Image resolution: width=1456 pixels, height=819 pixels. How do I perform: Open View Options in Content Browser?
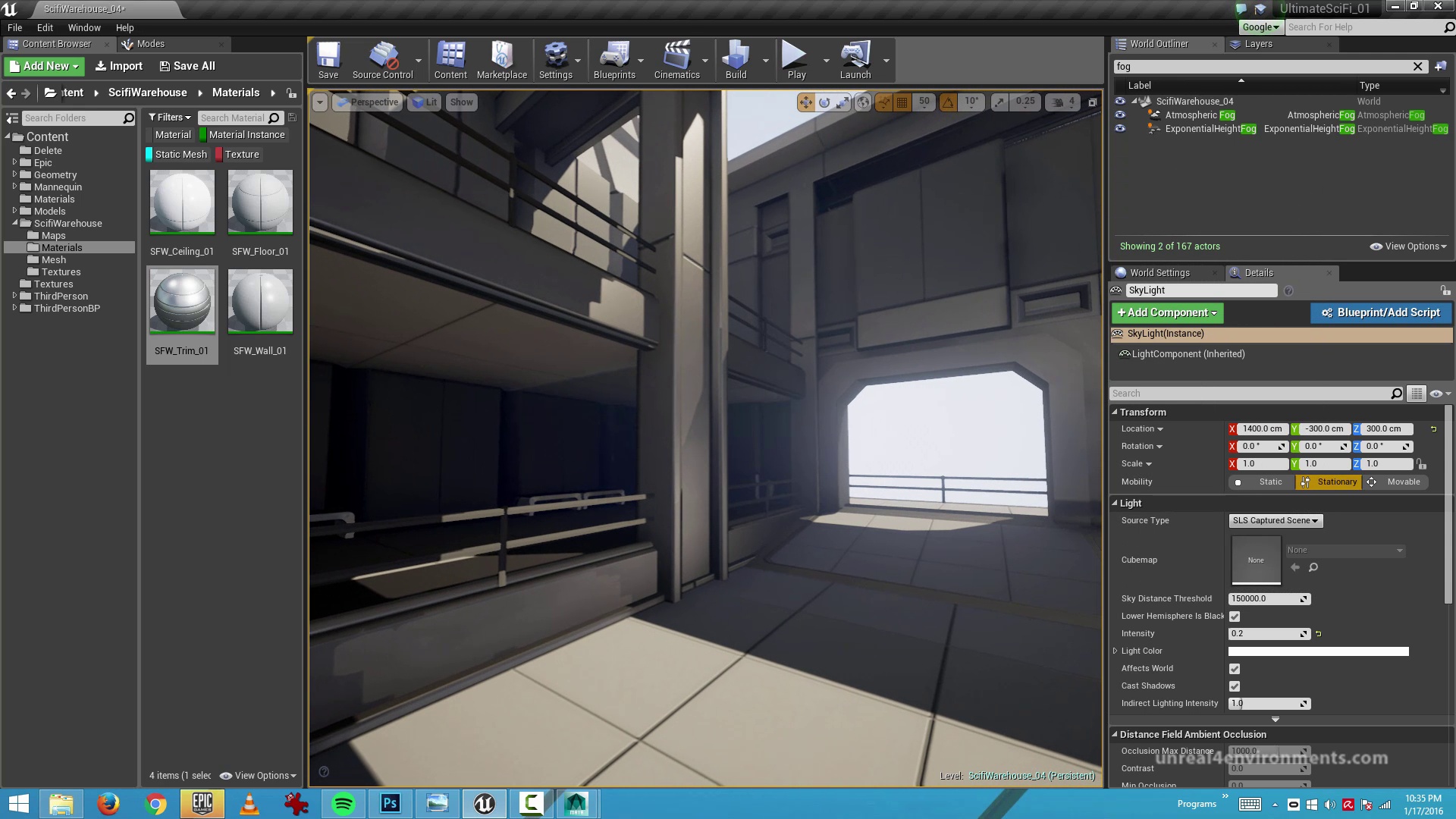[x=258, y=776]
